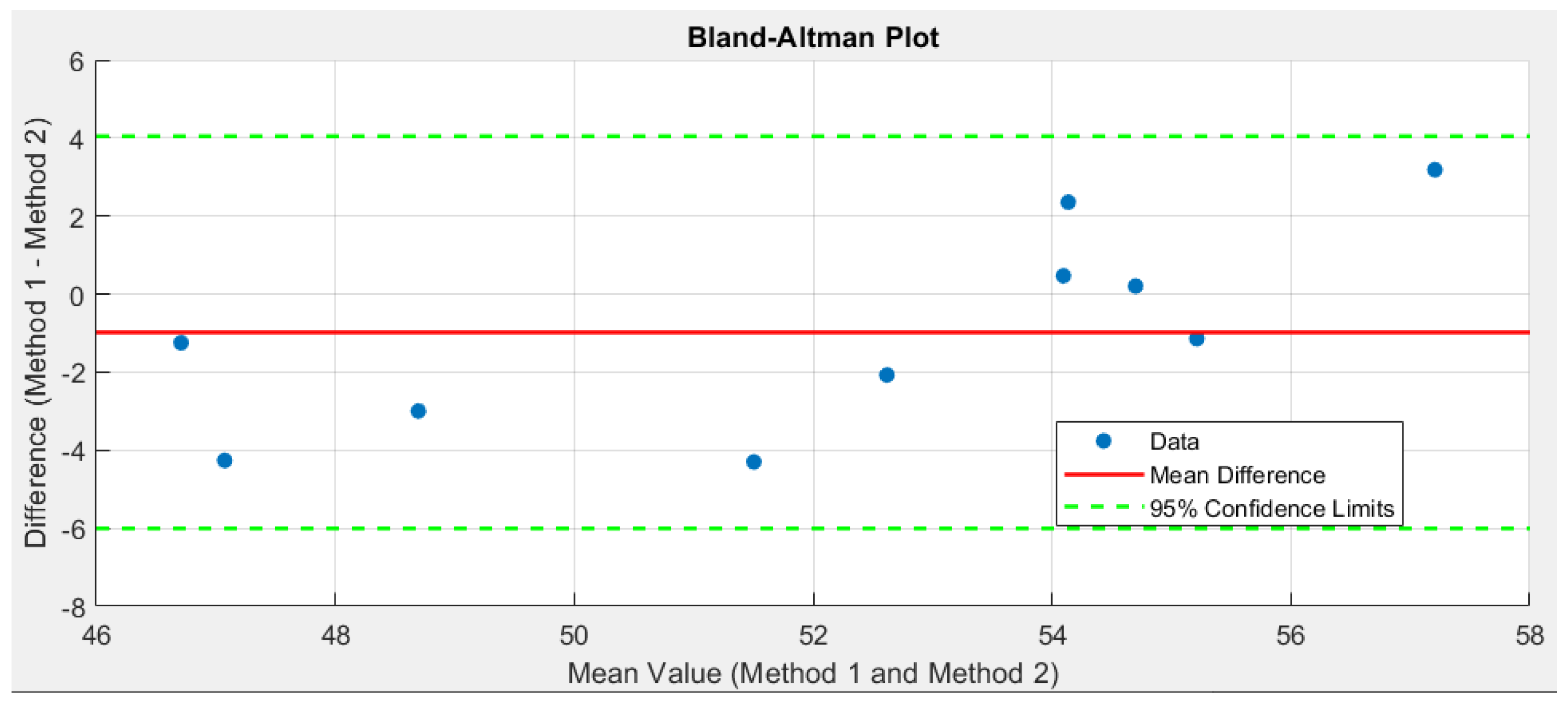Click the x-axis label 'Mean Value'
This screenshot has width=1568, height=707.
[x=813, y=673]
